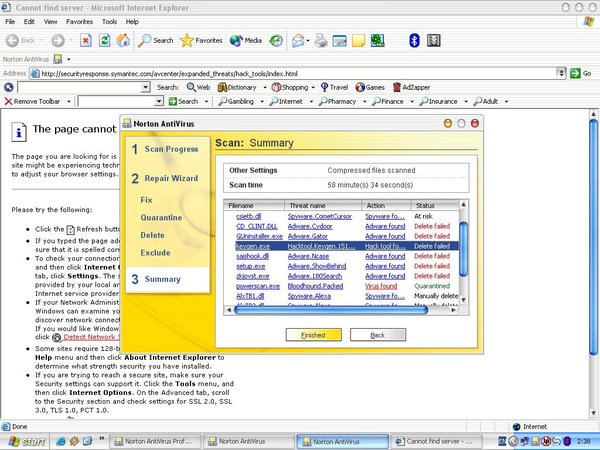Click the scan results vertical scrollbar thumb
This screenshot has height=450, width=600.
(463, 249)
